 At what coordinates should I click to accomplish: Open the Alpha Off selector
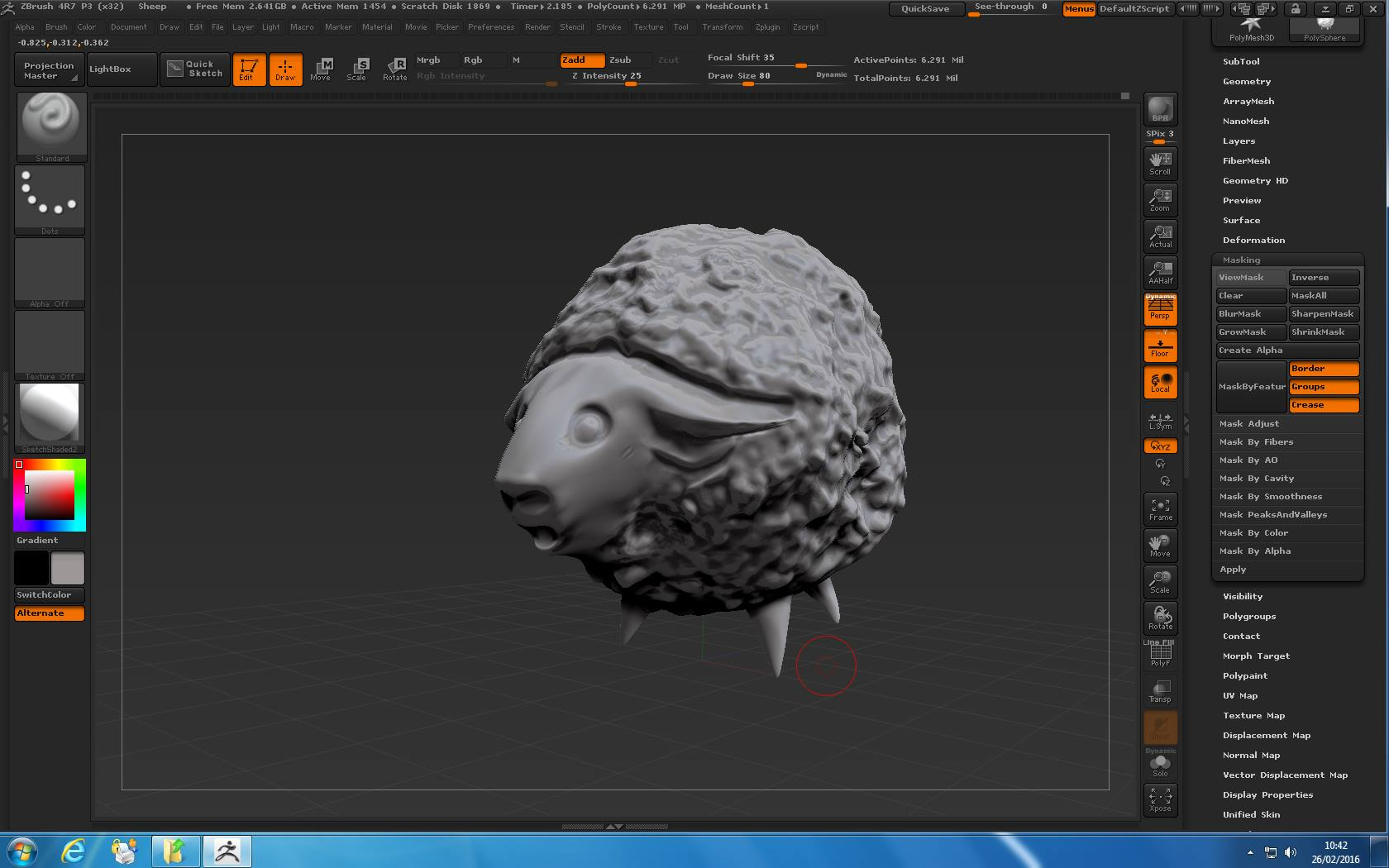click(x=50, y=273)
